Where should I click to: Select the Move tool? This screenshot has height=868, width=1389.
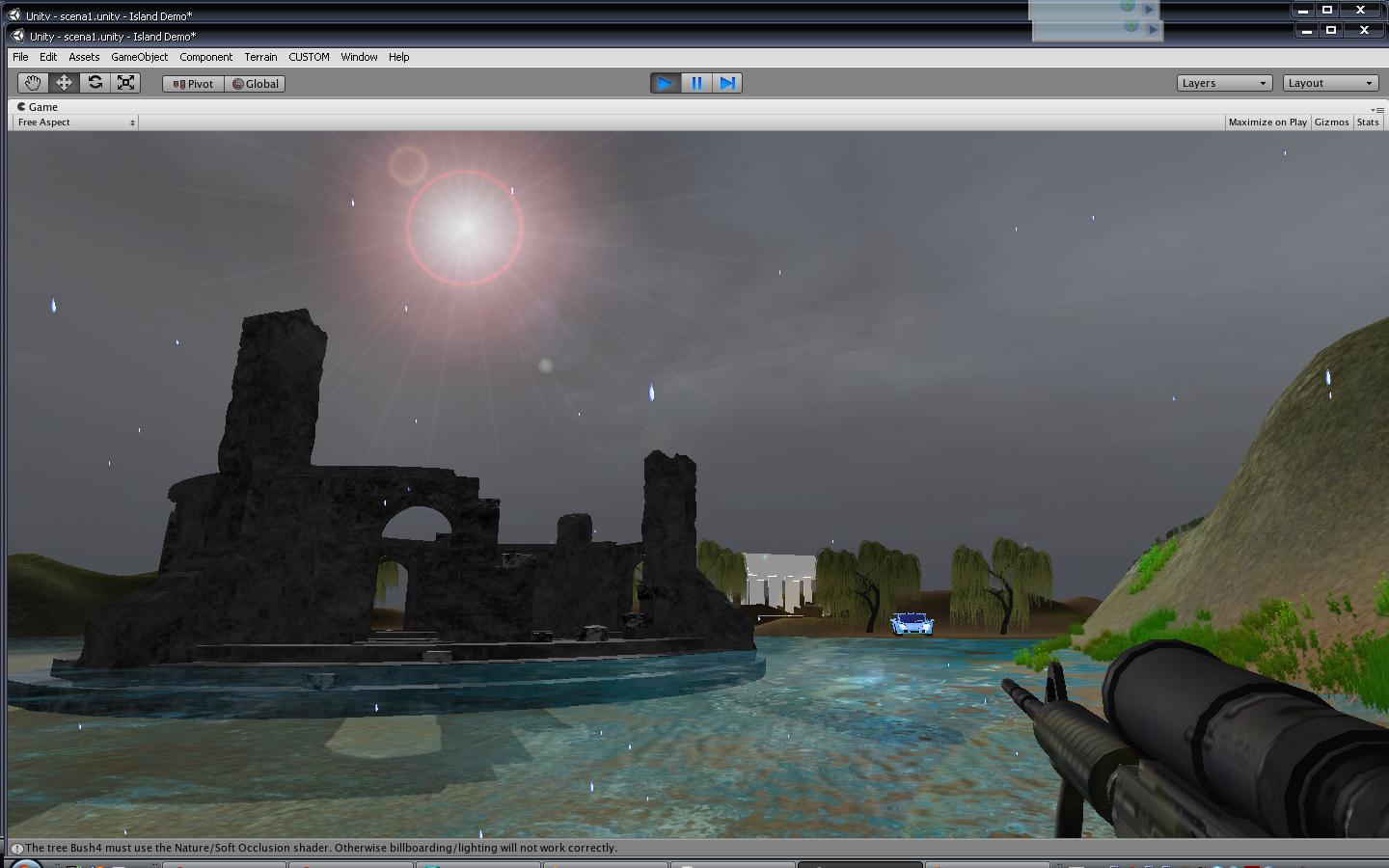pyautogui.click(x=64, y=83)
